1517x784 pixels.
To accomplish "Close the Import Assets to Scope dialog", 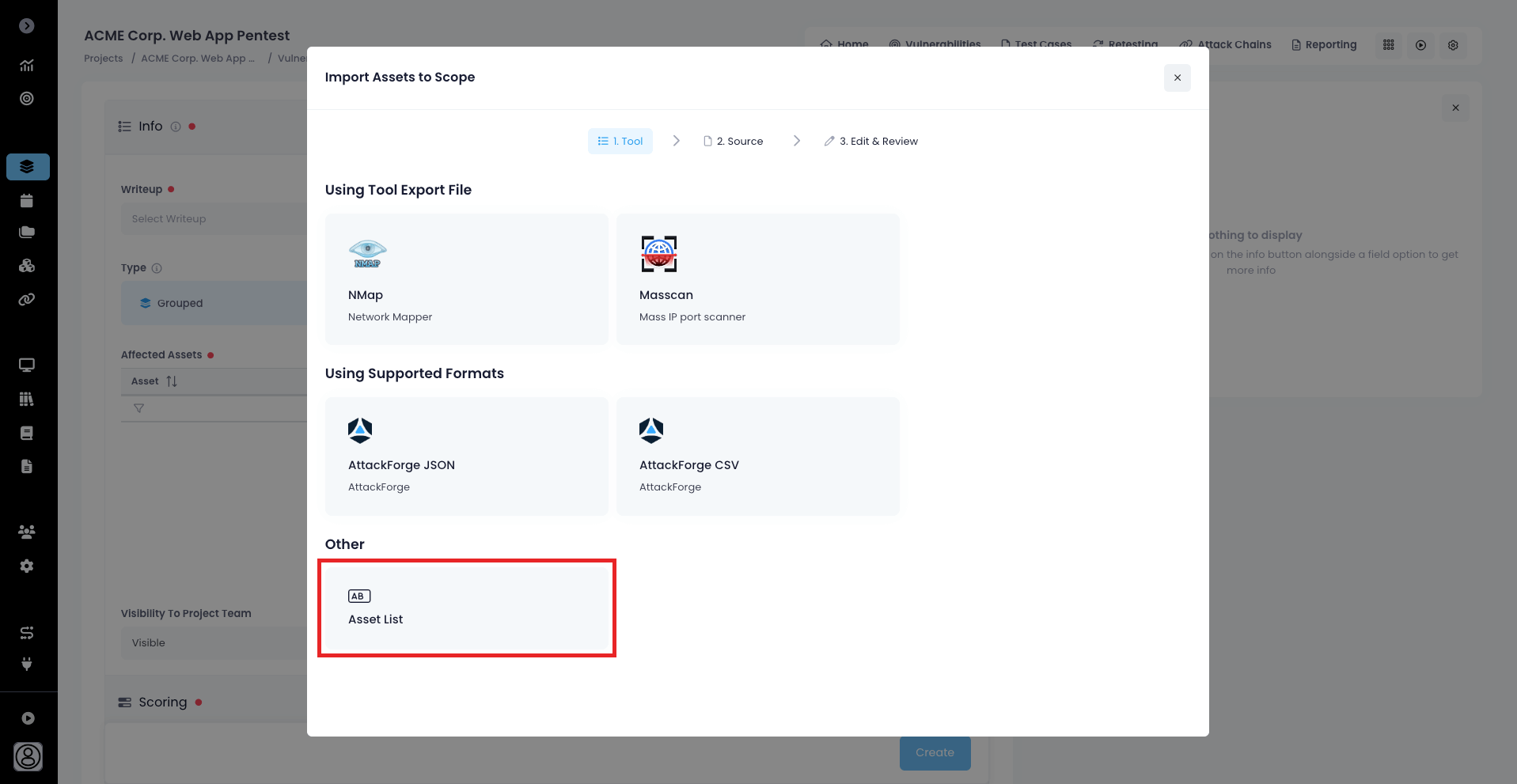I will tap(1177, 78).
